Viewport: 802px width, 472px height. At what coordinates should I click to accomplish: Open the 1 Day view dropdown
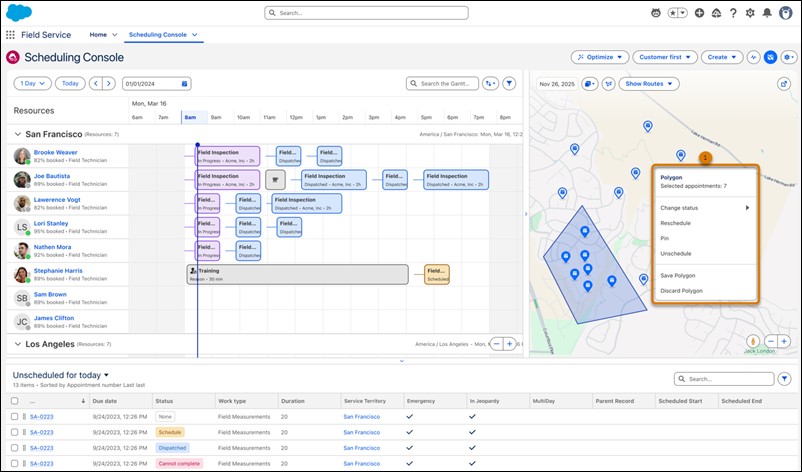tap(32, 83)
